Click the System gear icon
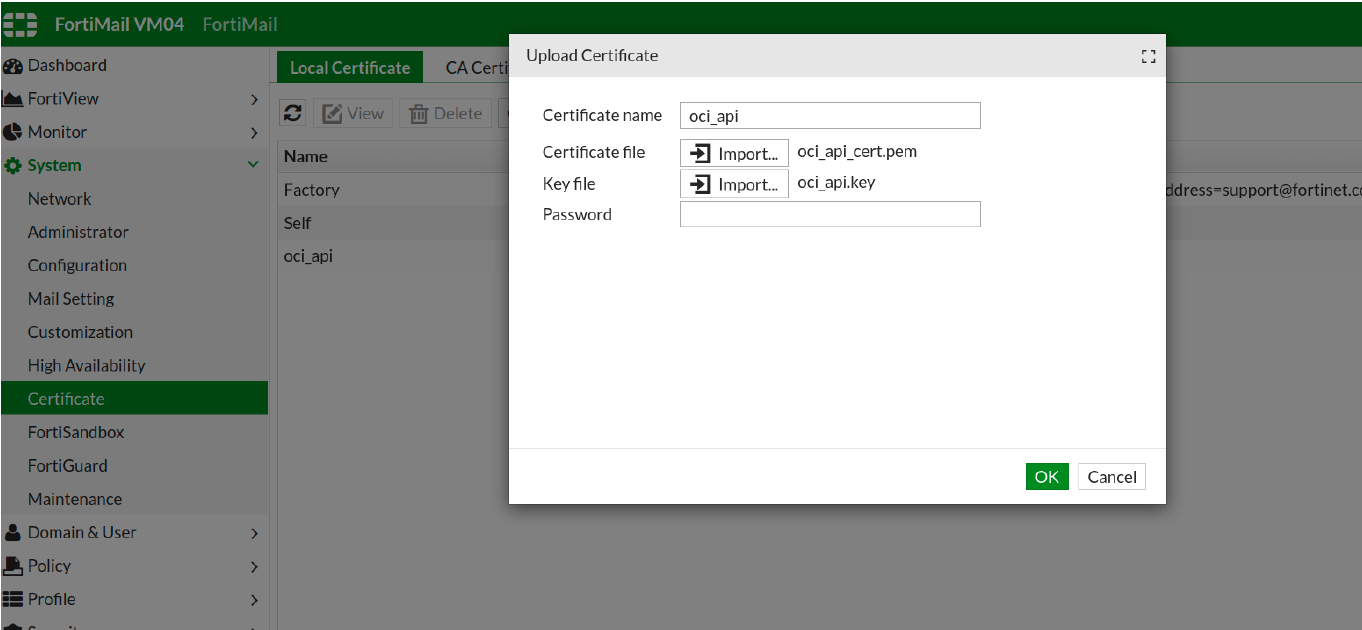1362x630 pixels. tap(12, 165)
